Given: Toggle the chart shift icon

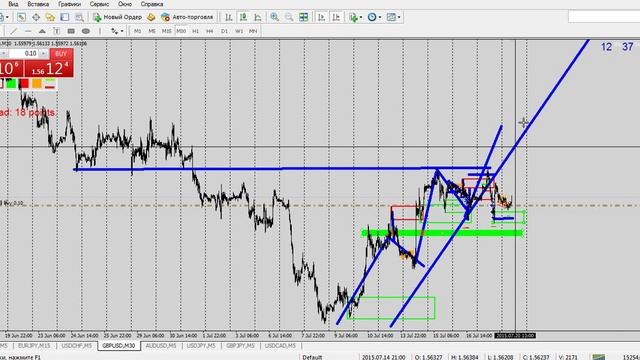Looking at the screenshot, I should coord(336,17).
